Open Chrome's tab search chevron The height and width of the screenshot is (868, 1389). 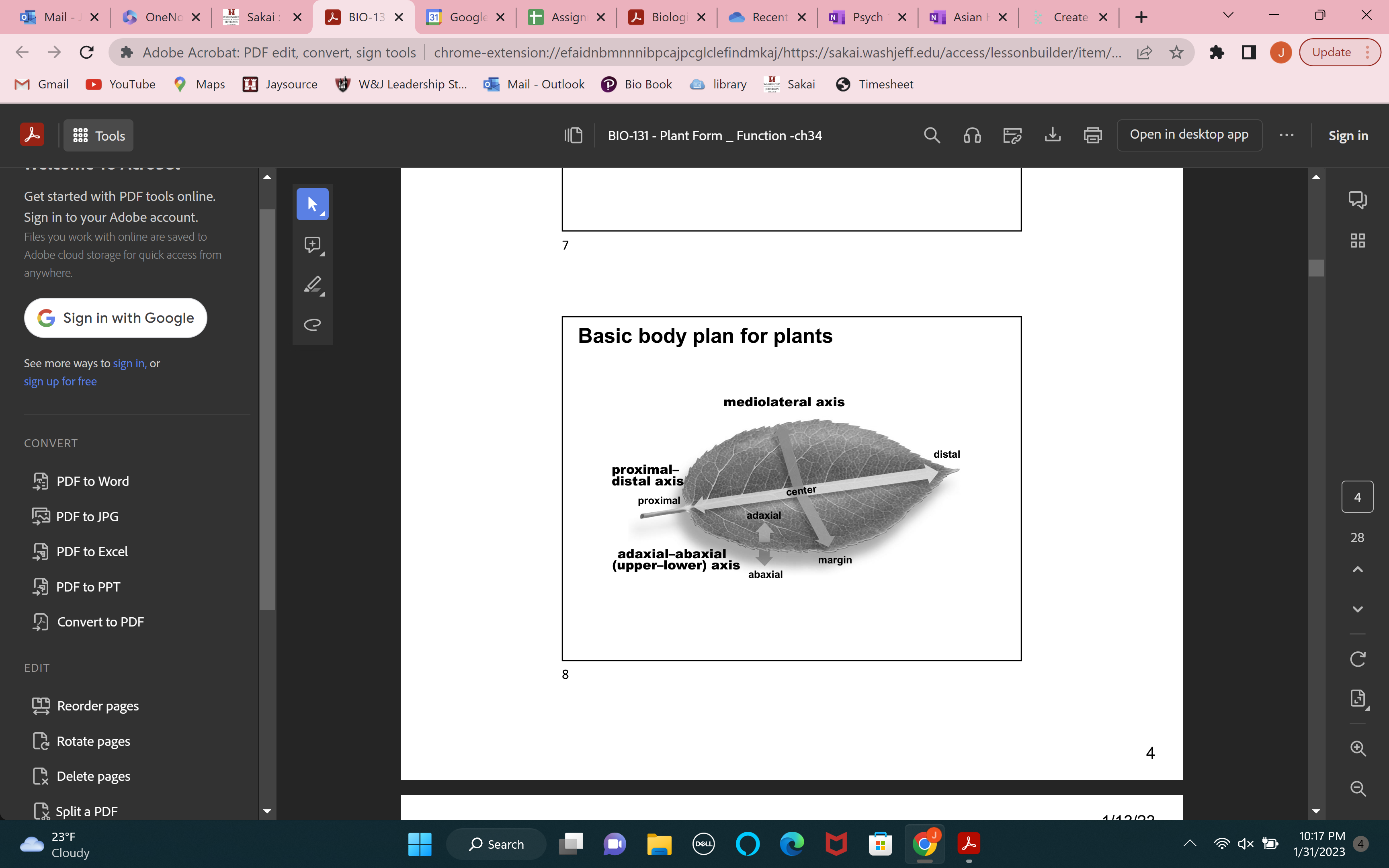point(1228,16)
